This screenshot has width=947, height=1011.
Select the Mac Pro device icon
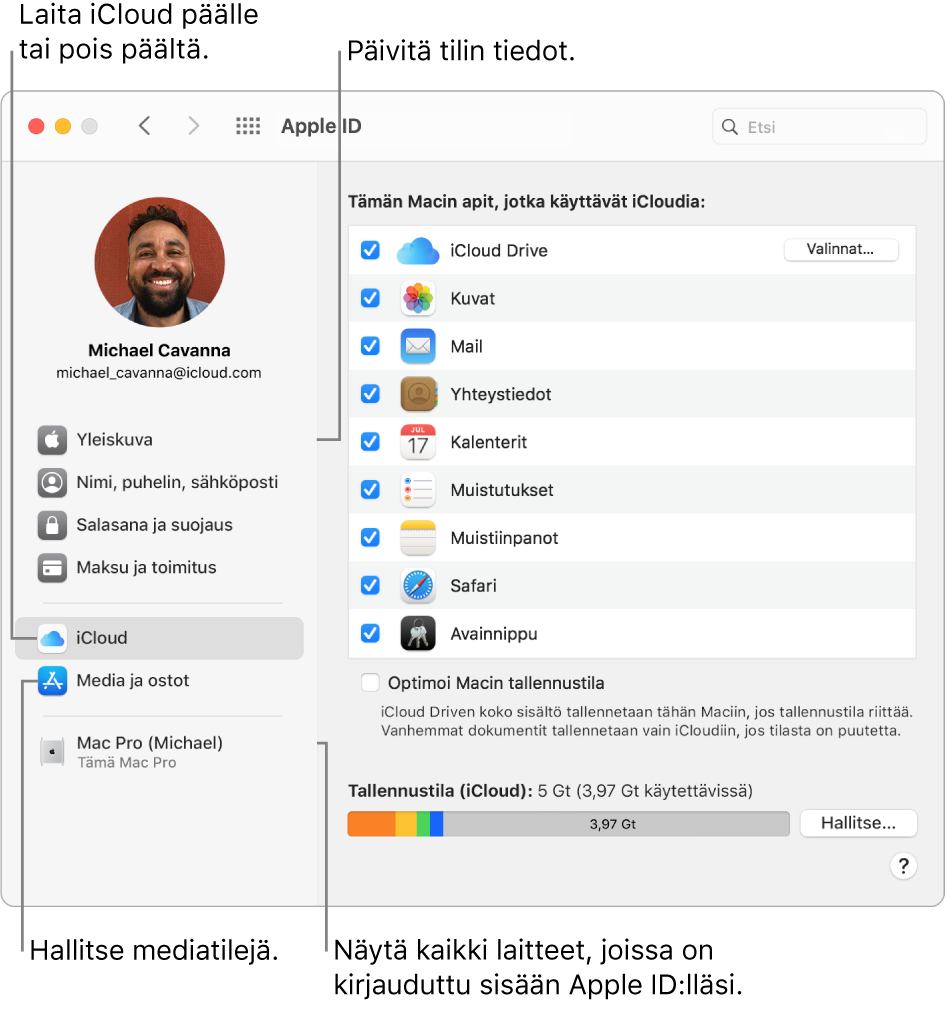tap(52, 750)
